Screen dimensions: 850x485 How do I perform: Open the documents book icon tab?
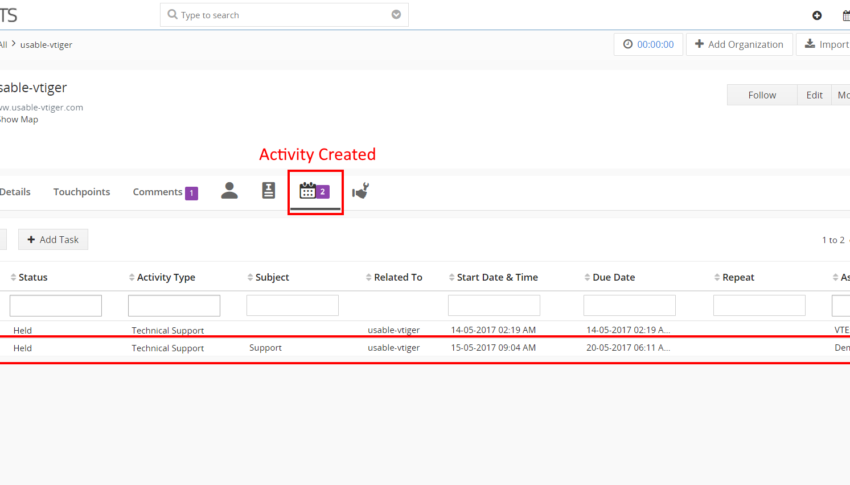[268, 190]
